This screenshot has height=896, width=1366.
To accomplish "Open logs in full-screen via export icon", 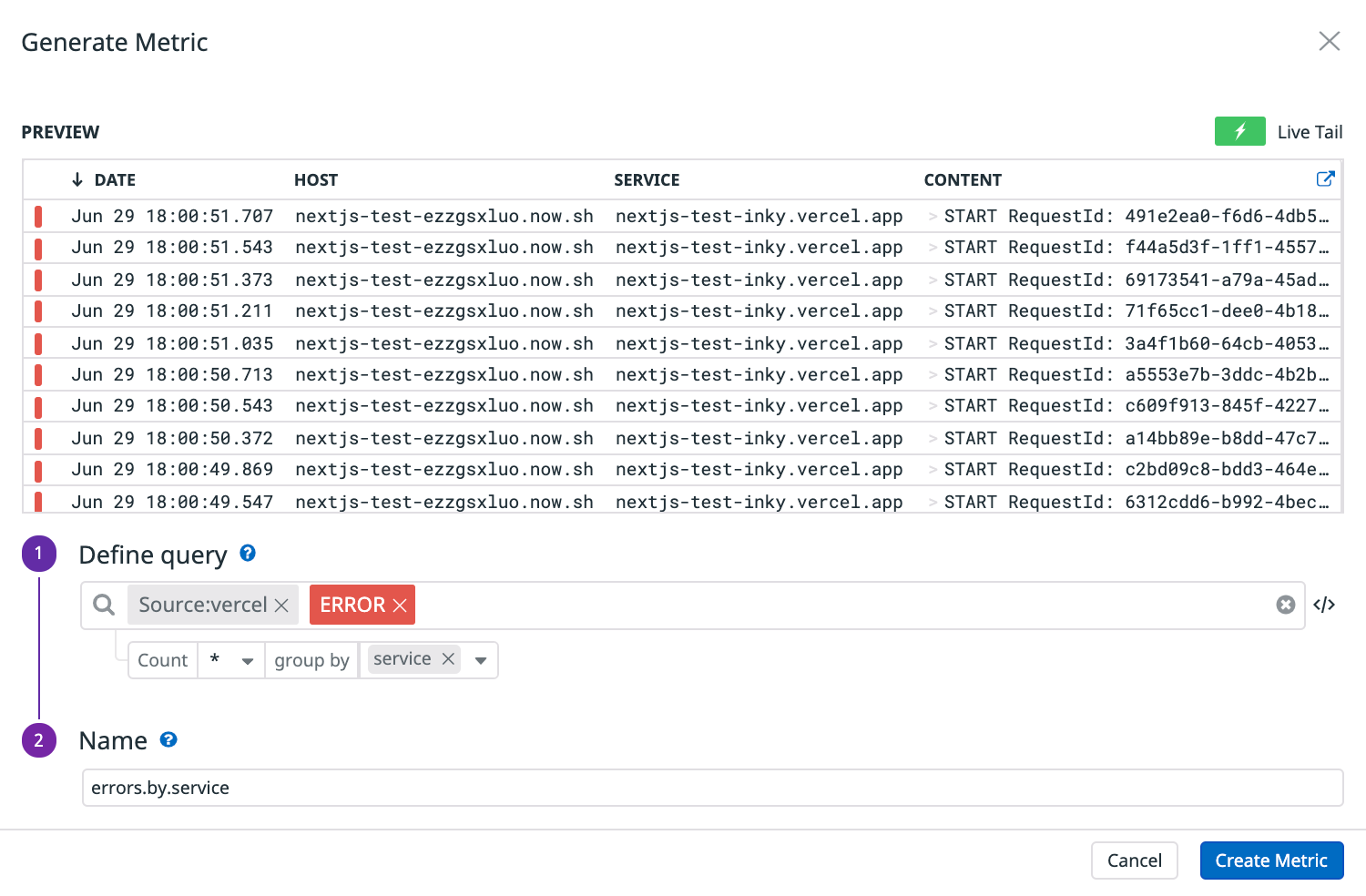I will click(1326, 178).
